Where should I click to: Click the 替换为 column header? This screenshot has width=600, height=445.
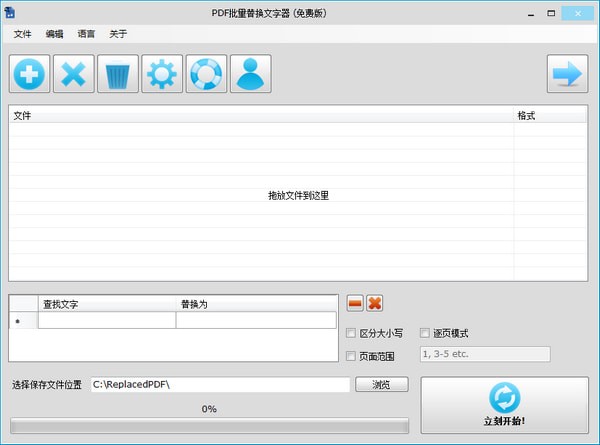(x=256, y=304)
